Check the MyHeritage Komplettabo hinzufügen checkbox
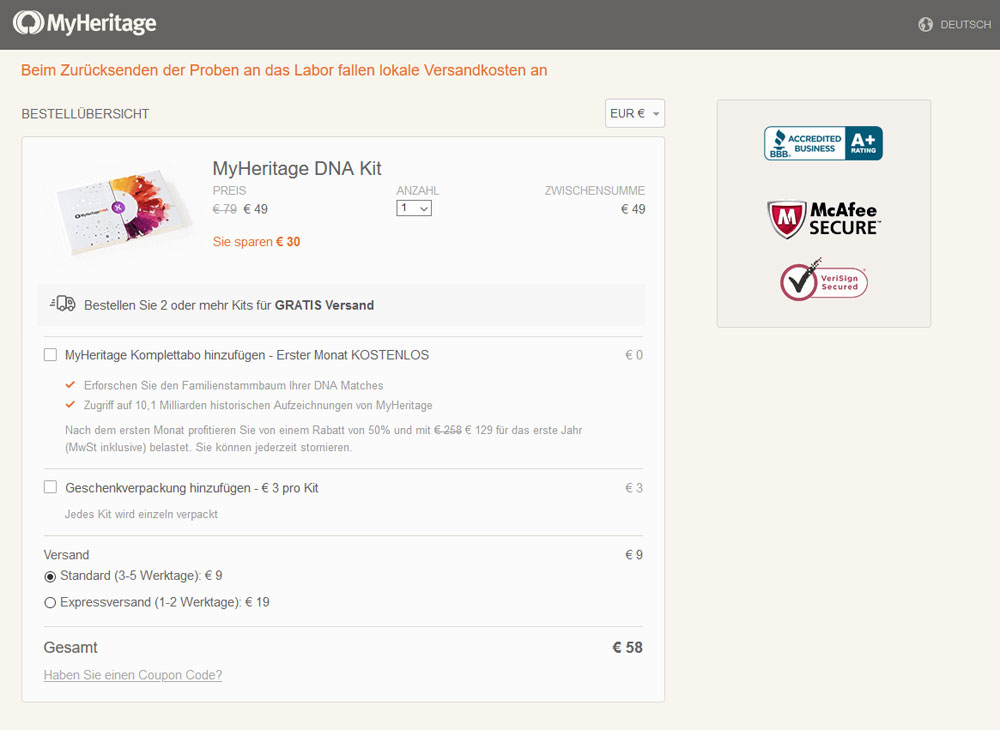 [50, 354]
